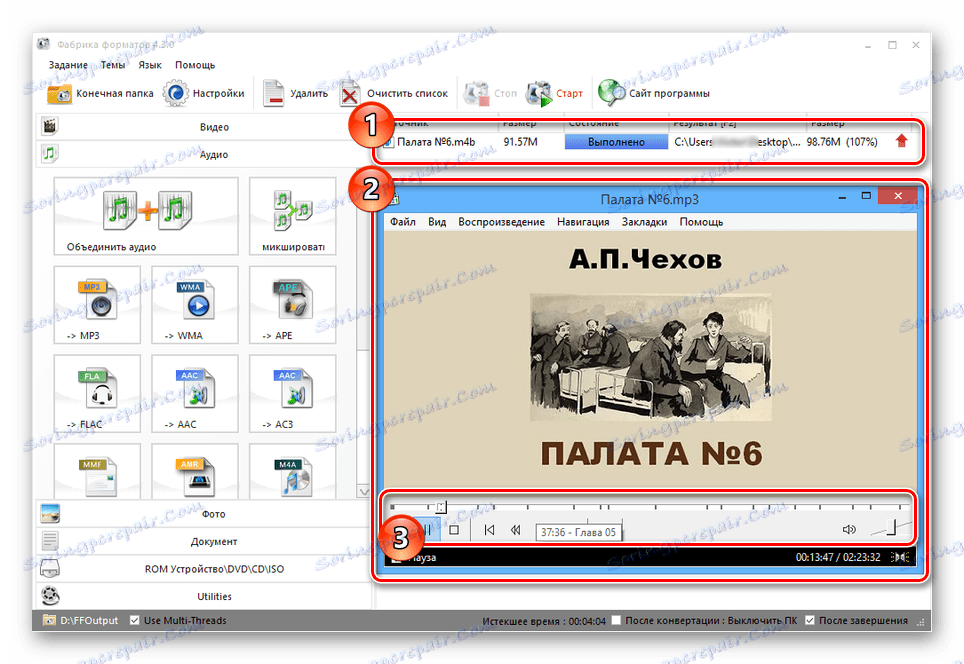Open the player's Воспроизведение menu
The image size is (964, 664).
pos(501,222)
